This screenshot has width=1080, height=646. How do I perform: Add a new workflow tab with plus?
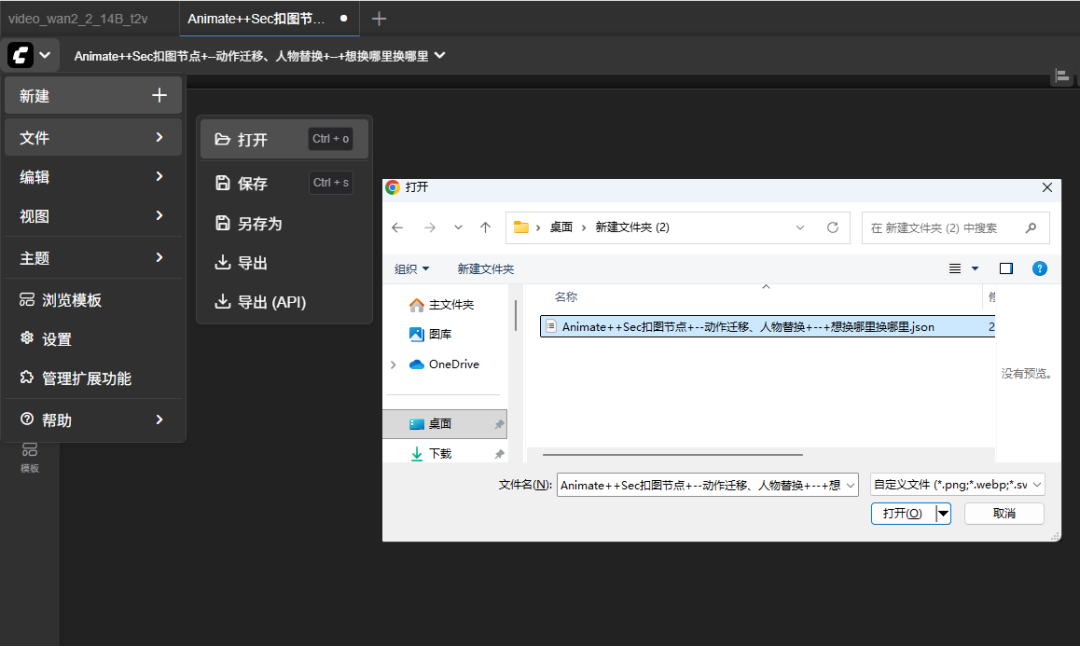click(x=379, y=19)
